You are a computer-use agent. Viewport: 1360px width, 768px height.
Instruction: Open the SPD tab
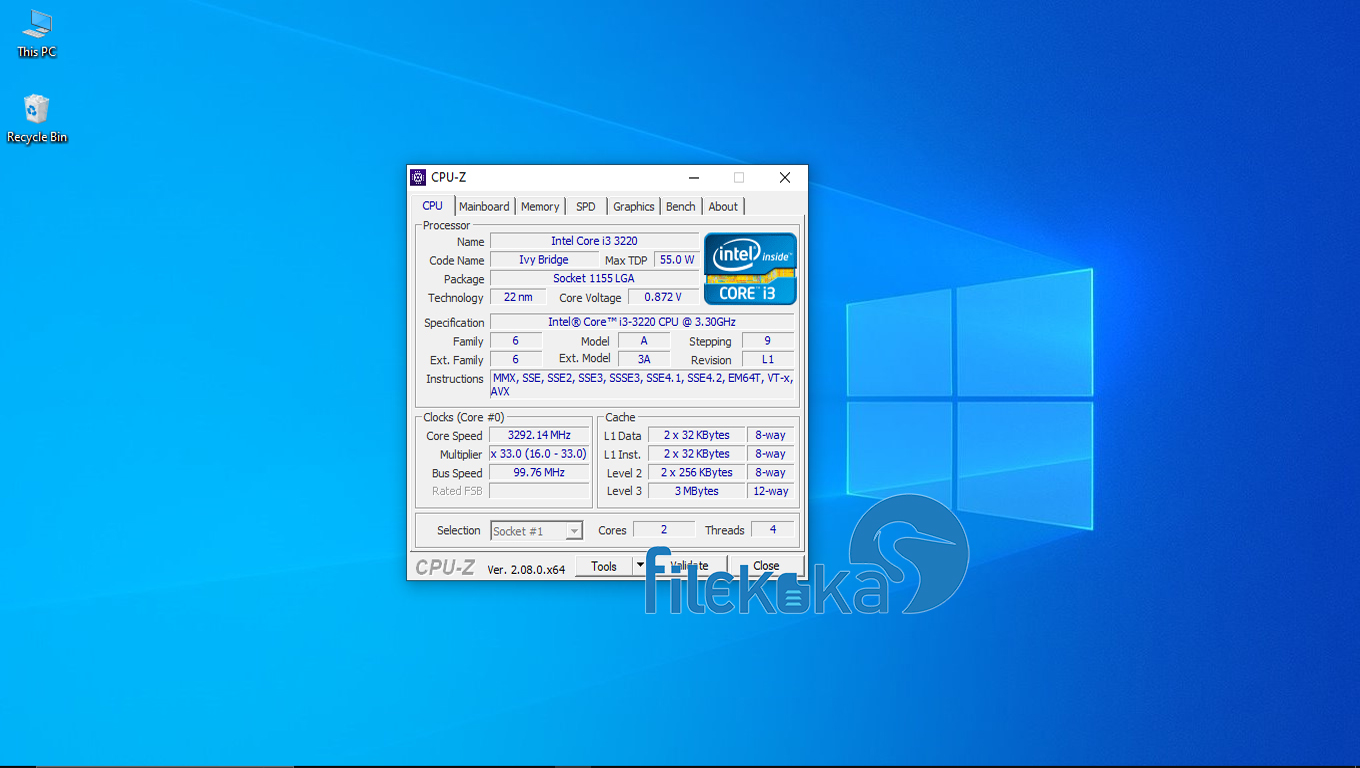[586, 207]
